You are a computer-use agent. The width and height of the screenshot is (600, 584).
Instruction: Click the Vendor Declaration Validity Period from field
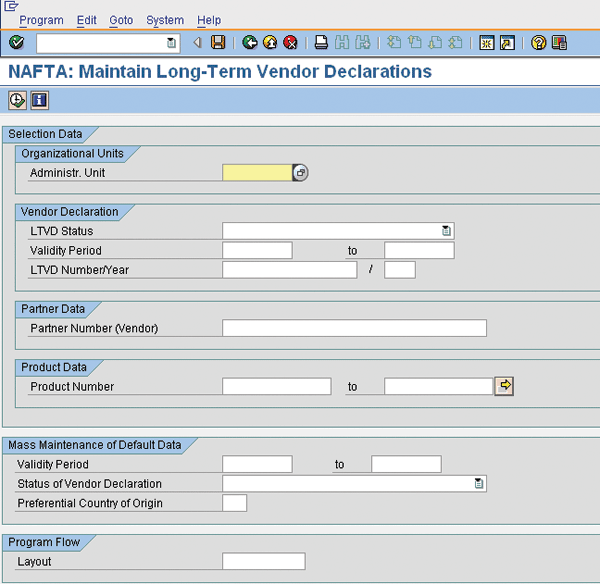[257, 250]
